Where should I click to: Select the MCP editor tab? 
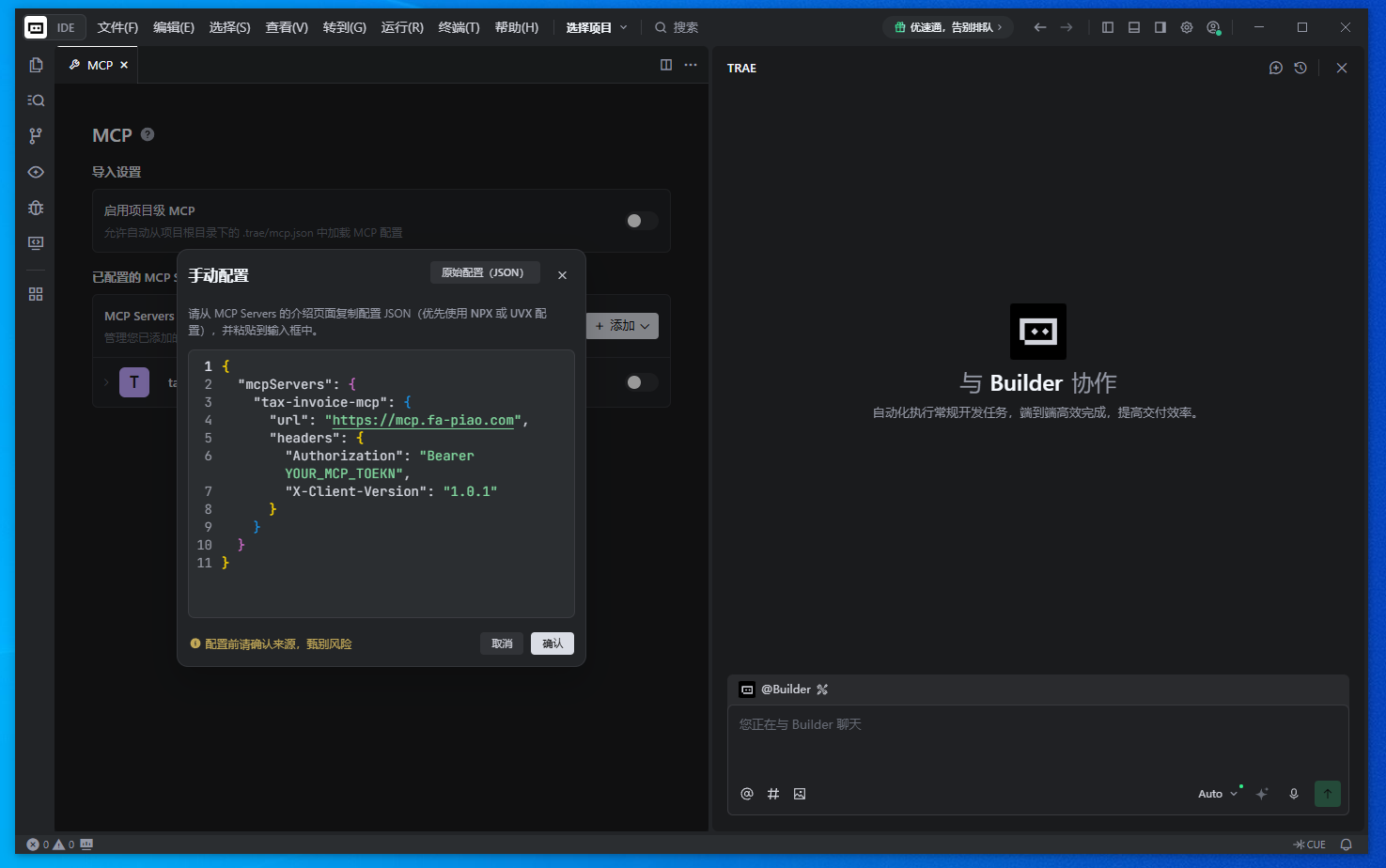(x=97, y=65)
